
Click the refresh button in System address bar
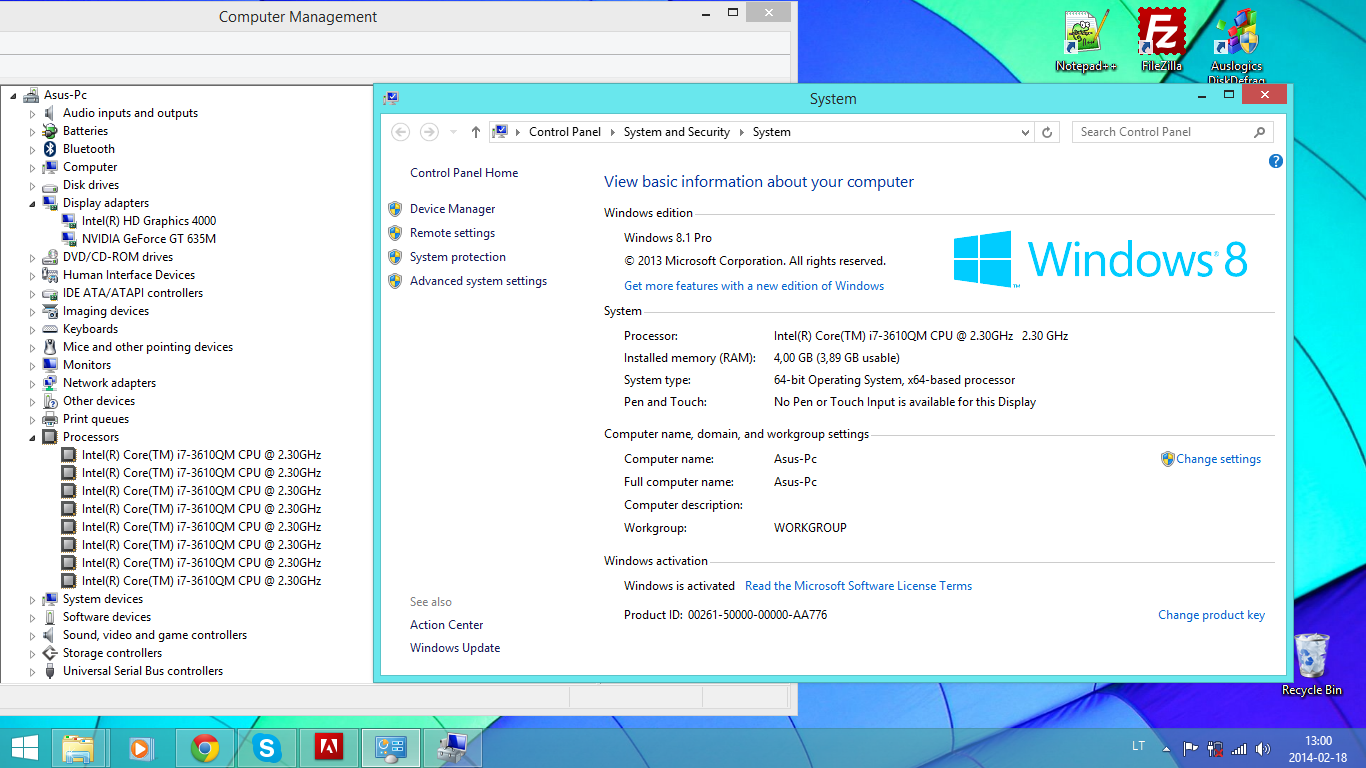1047,132
